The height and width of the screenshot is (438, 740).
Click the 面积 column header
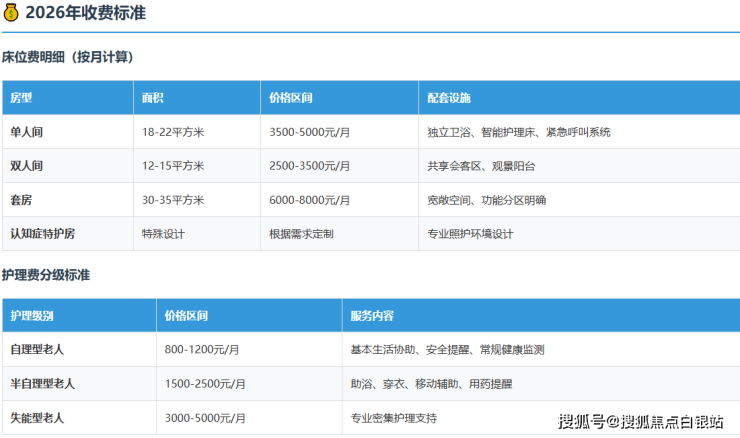click(x=152, y=98)
